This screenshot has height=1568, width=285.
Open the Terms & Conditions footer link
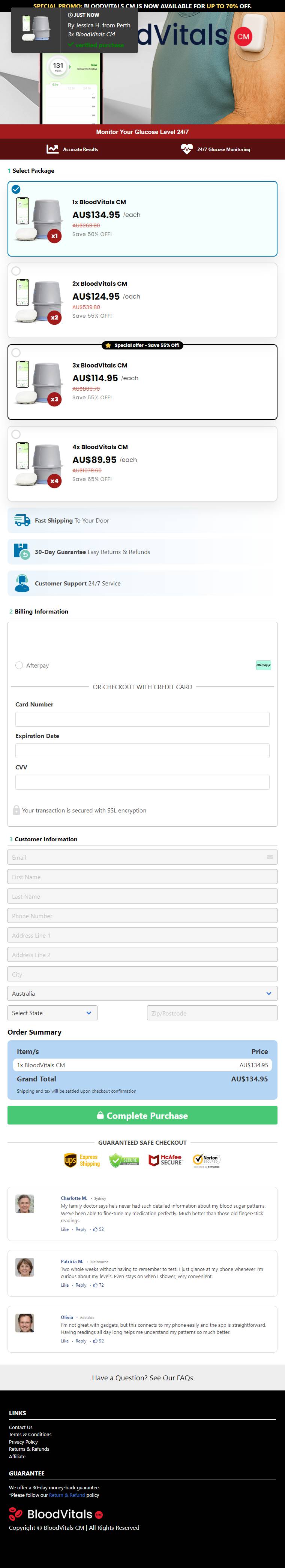pyautogui.click(x=30, y=1434)
